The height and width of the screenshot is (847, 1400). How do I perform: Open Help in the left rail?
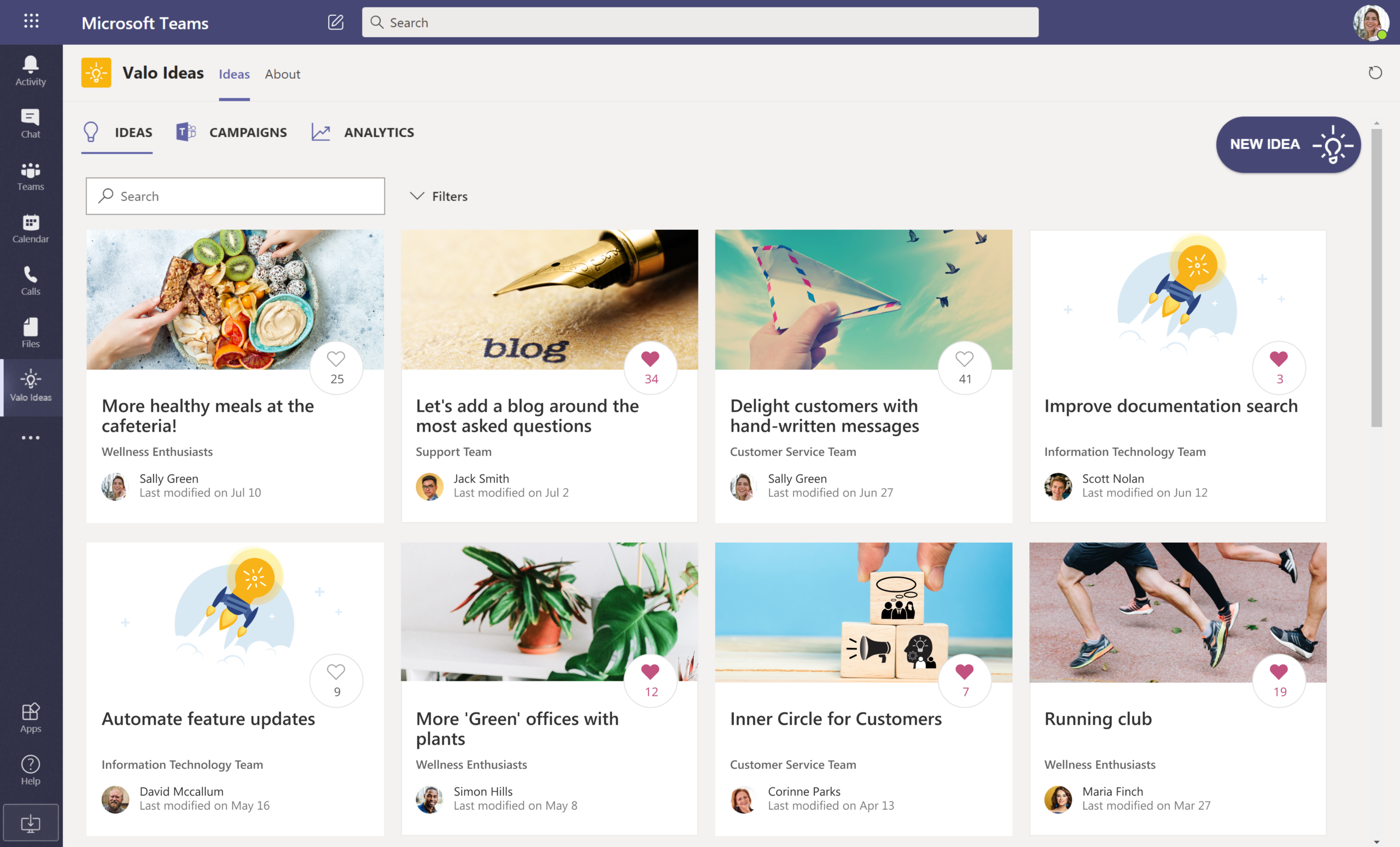click(x=31, y=770)
